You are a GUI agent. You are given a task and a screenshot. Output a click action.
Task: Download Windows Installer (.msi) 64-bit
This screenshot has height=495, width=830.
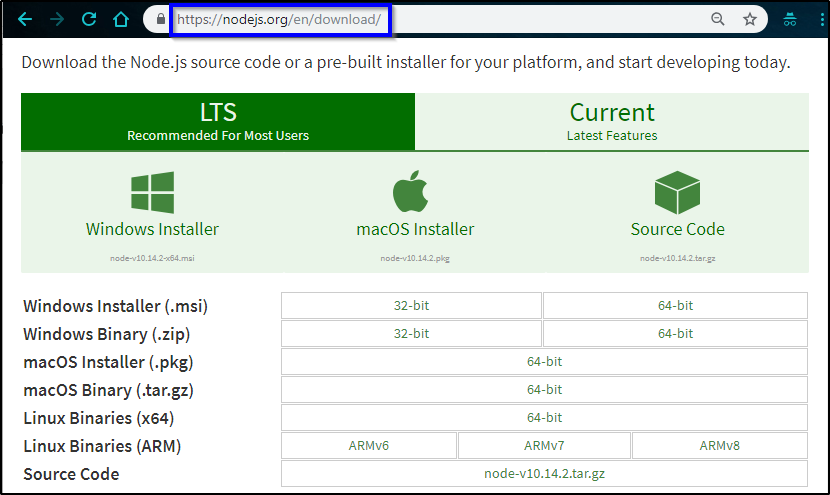[x=675, y=305]
